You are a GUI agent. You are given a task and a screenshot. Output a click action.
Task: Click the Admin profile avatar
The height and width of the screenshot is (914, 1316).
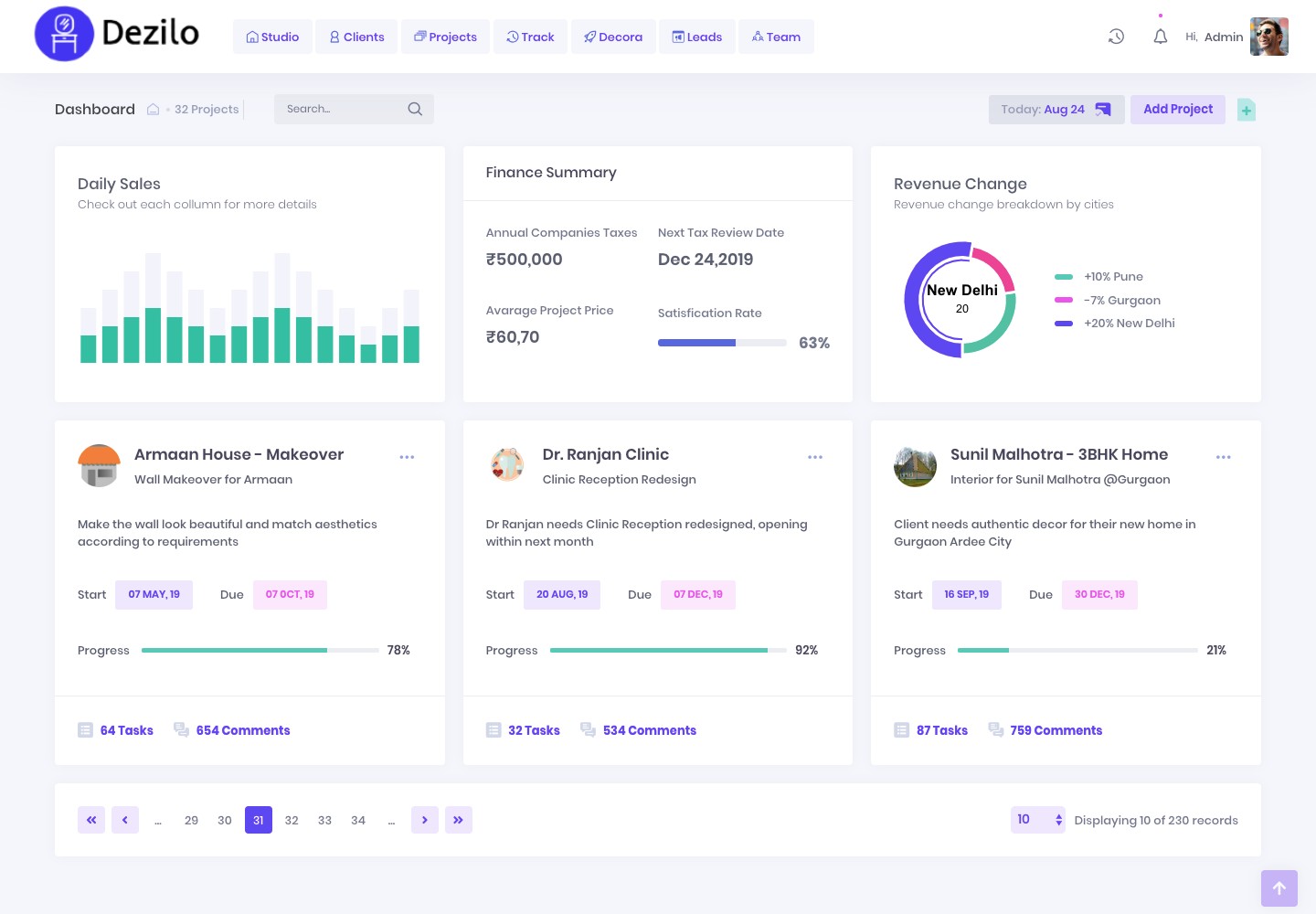click(x=1268, y=37)
